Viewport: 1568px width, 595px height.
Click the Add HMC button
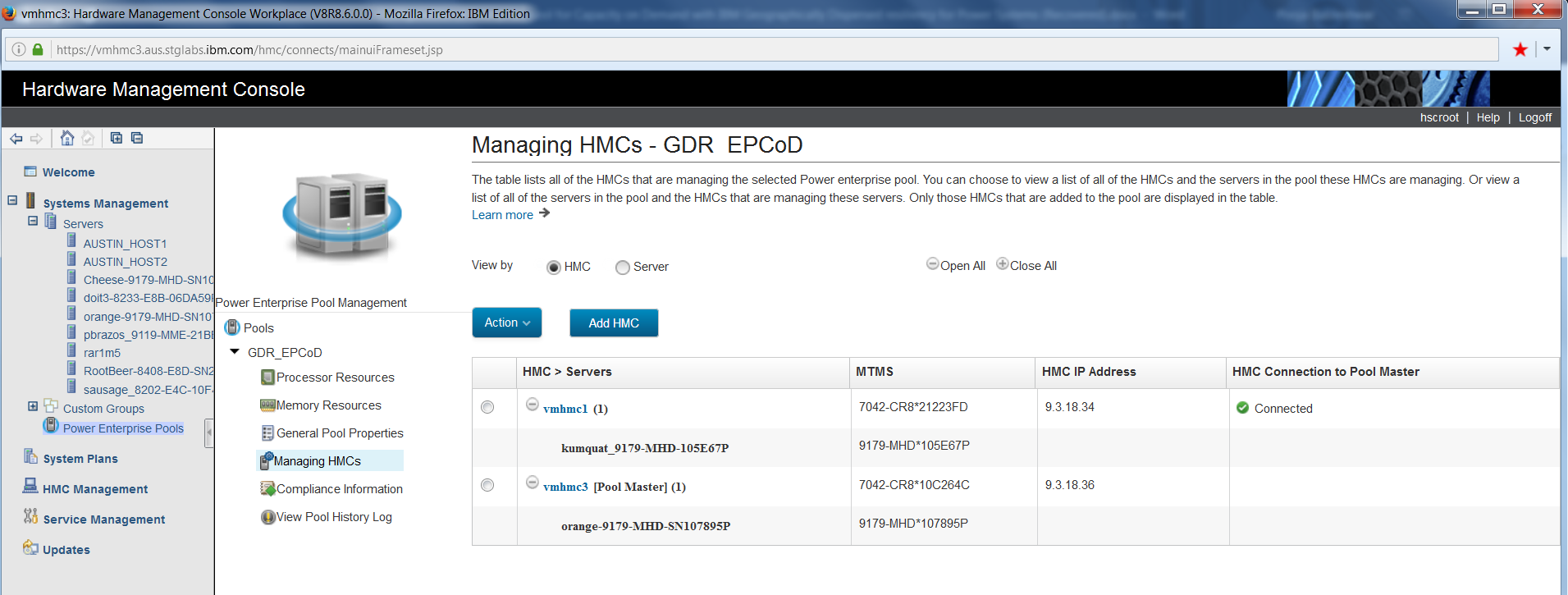pyautogui.click(x=614, y=323)
